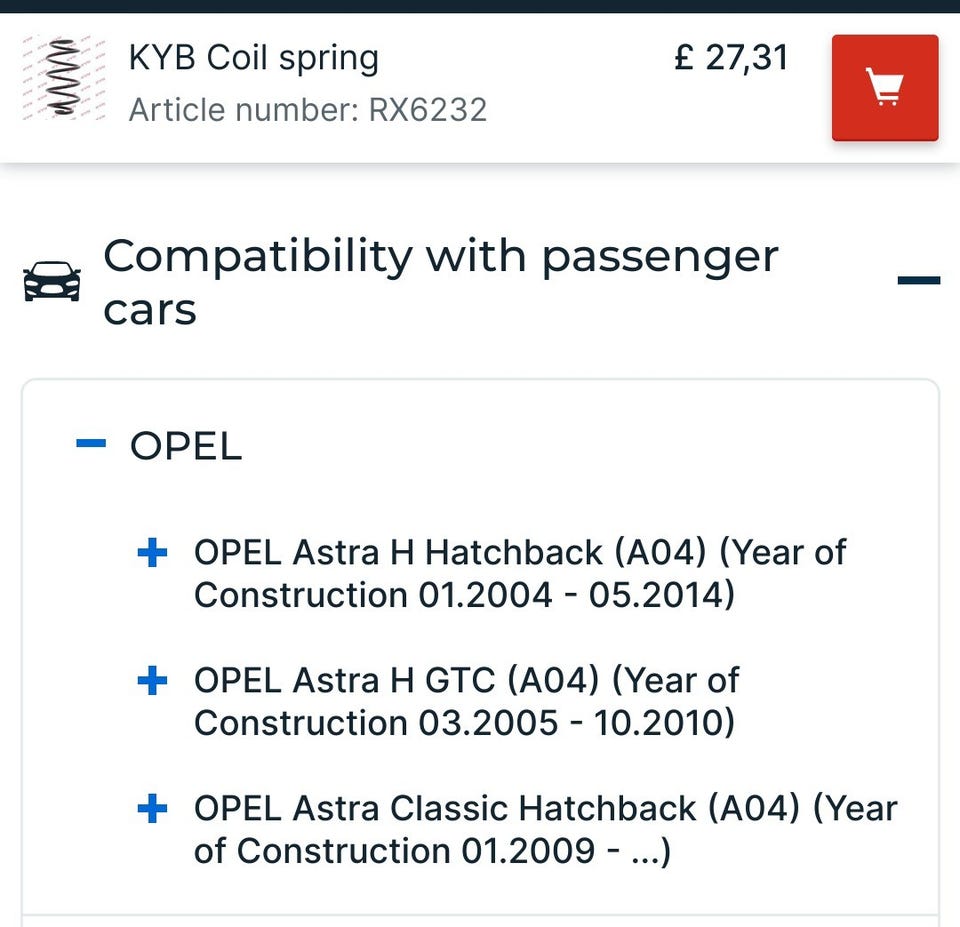Click the passenger car icon
Screen dimensions: 960x927
coord(51,281)
